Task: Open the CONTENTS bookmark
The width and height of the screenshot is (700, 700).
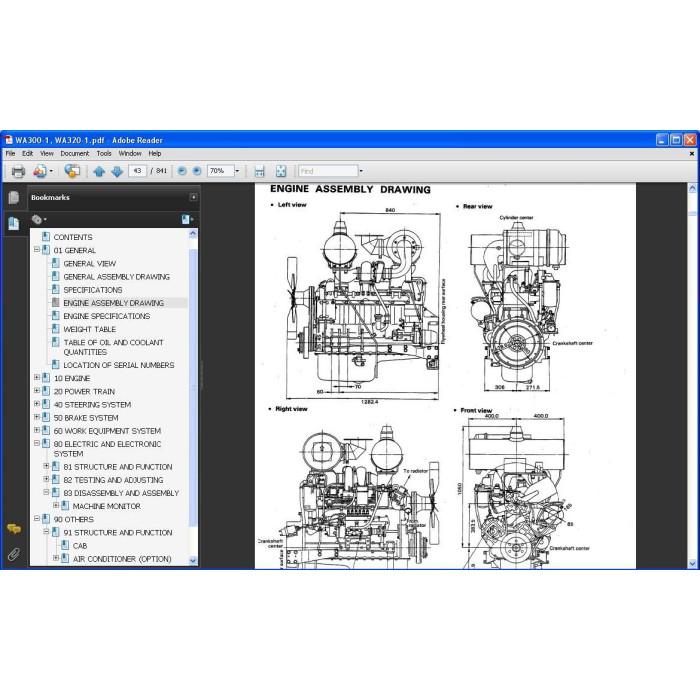Action: coord(73,237)
